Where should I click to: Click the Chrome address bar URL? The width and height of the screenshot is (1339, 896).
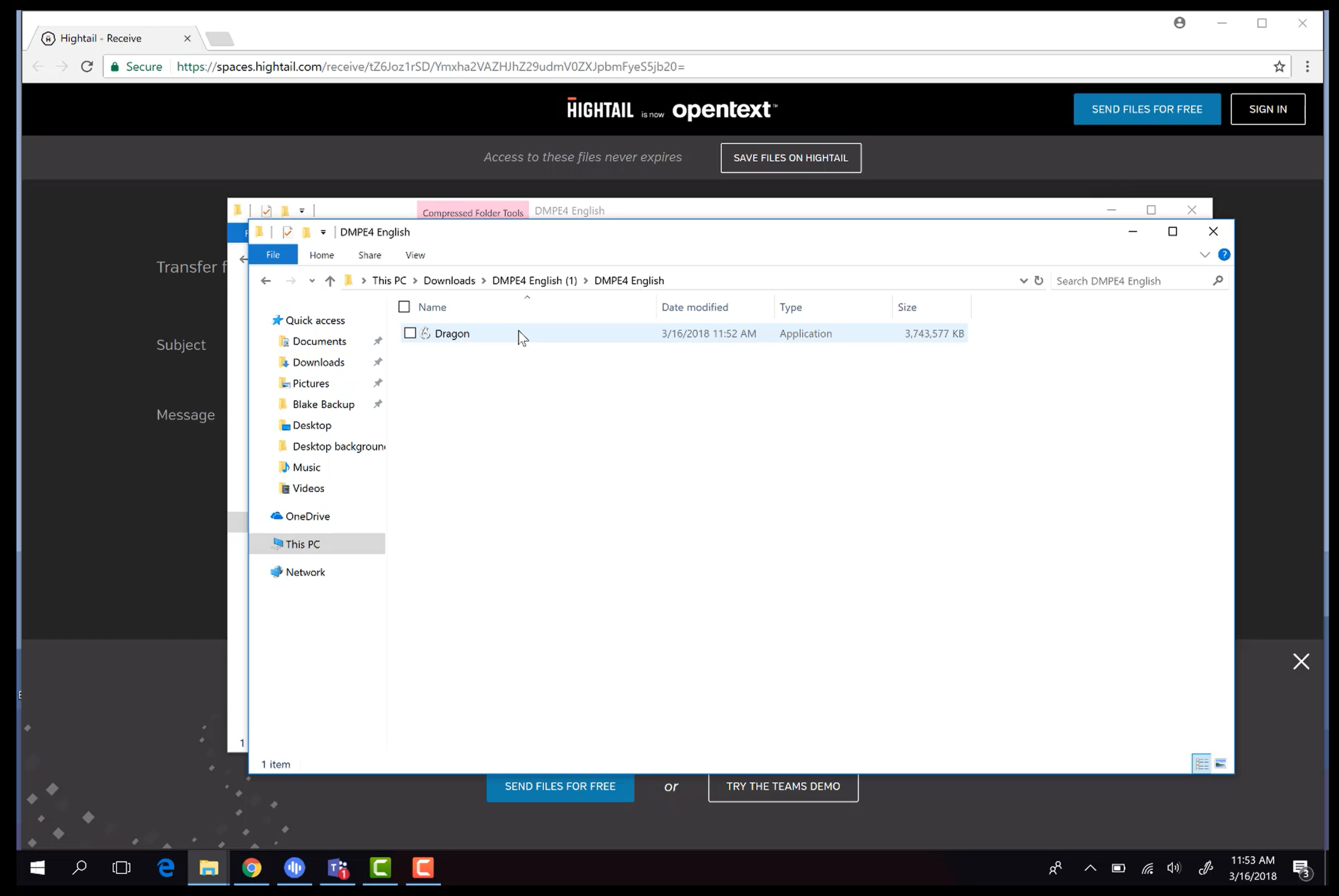(x=430, y=67)
